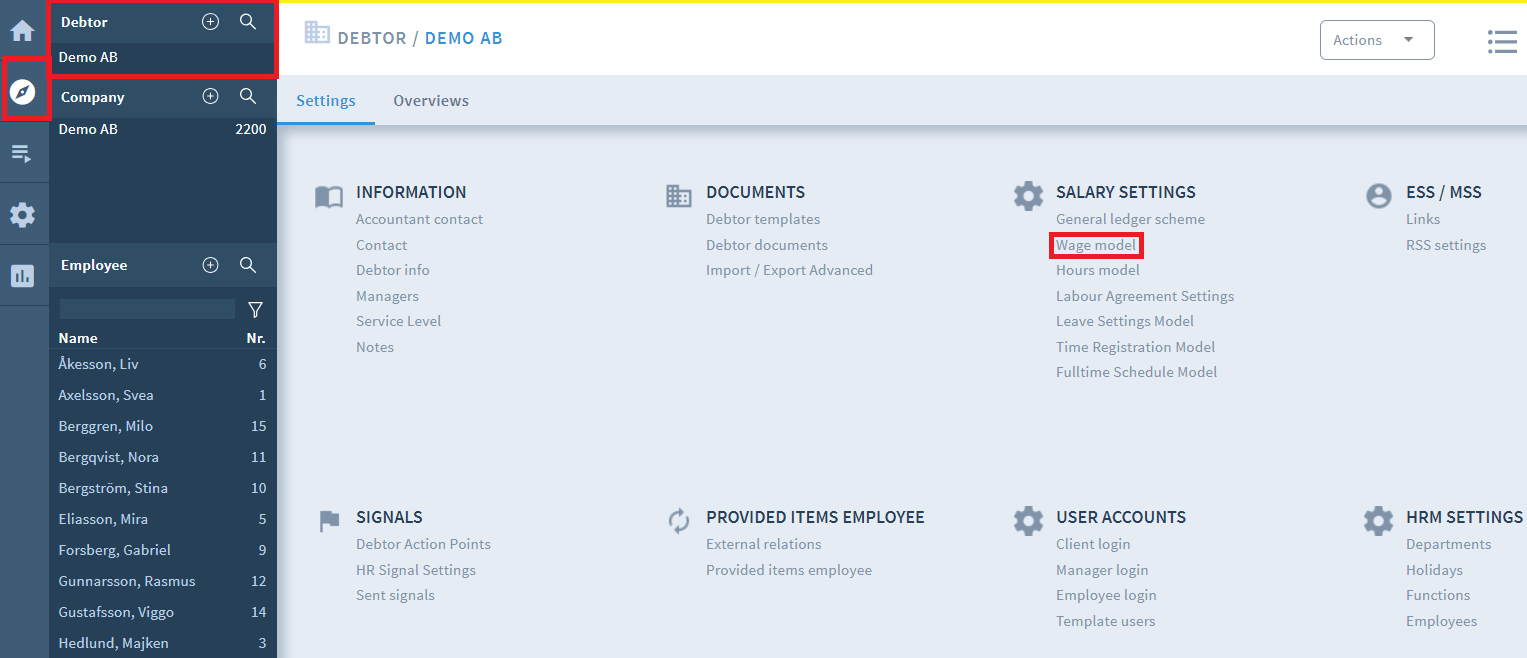The image size is (1527, 658).
Task: Open the Links item under ESS / MSS
Action: [x=1423, y=219]
